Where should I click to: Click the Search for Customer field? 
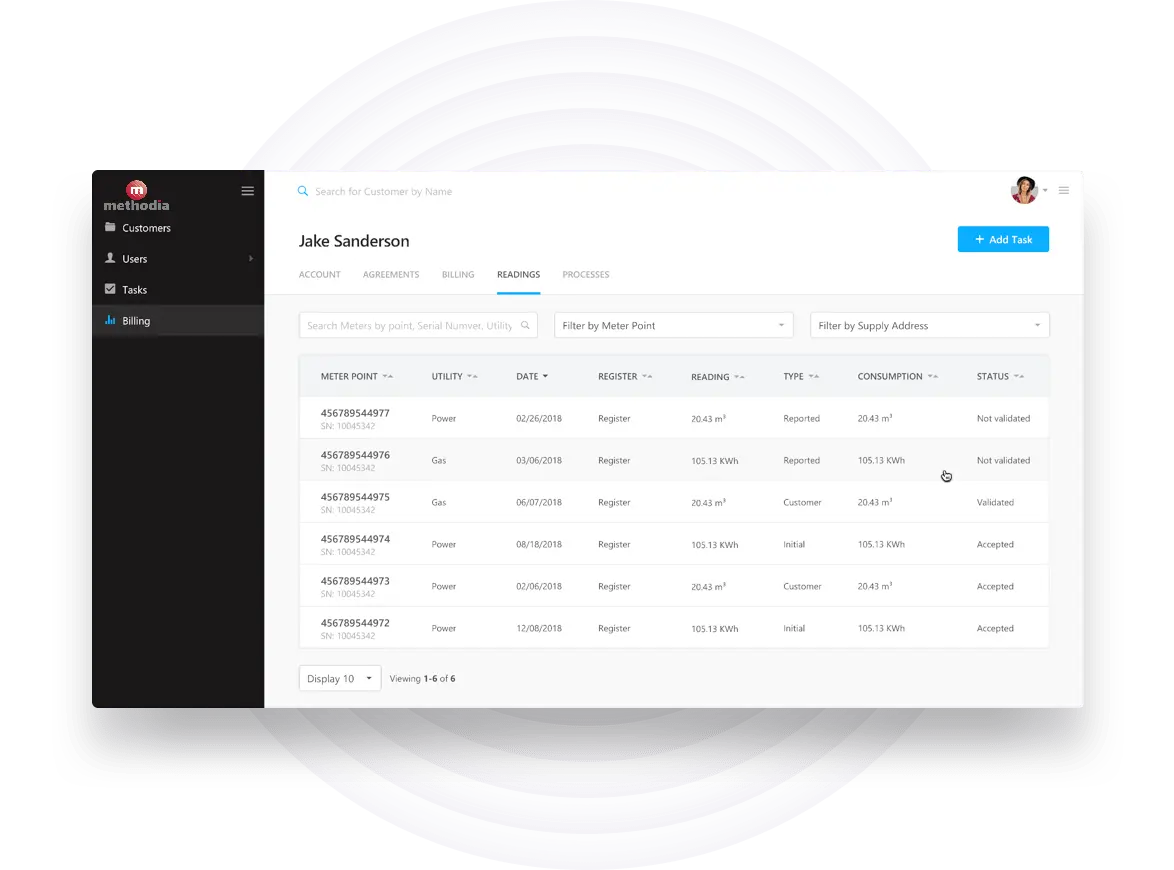(383, 192)
